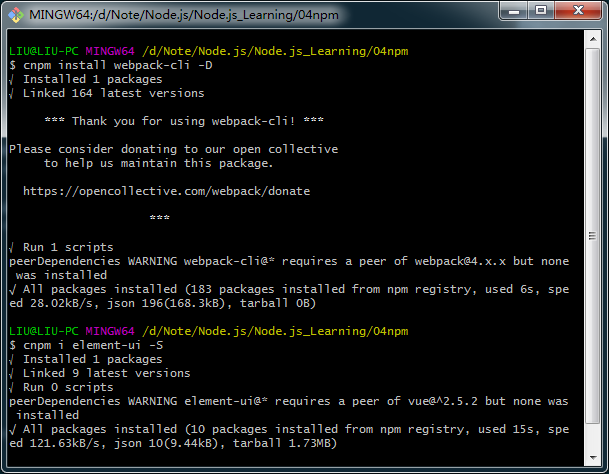Image resolution: width=609 pixels, height=474 pixels.
Task: Click '183 packages installed from npm registry' line
Action: (289, 289)
